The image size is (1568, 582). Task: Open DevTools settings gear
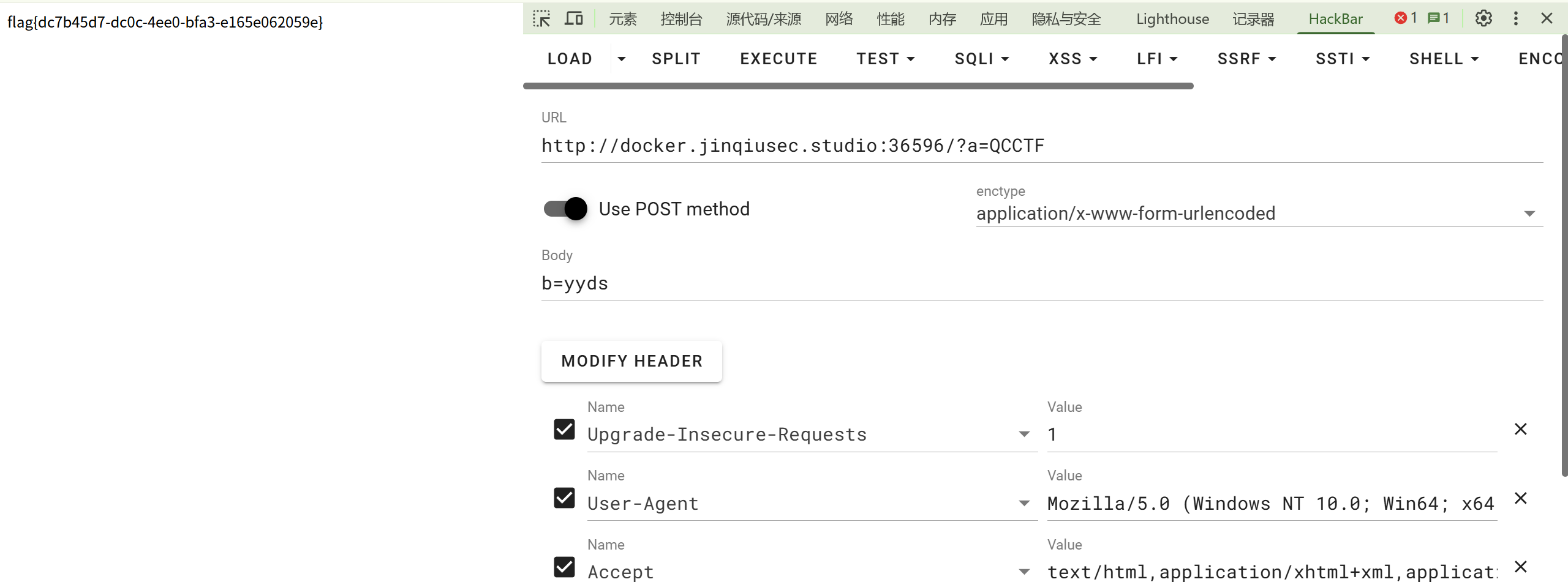point(1483,18)
